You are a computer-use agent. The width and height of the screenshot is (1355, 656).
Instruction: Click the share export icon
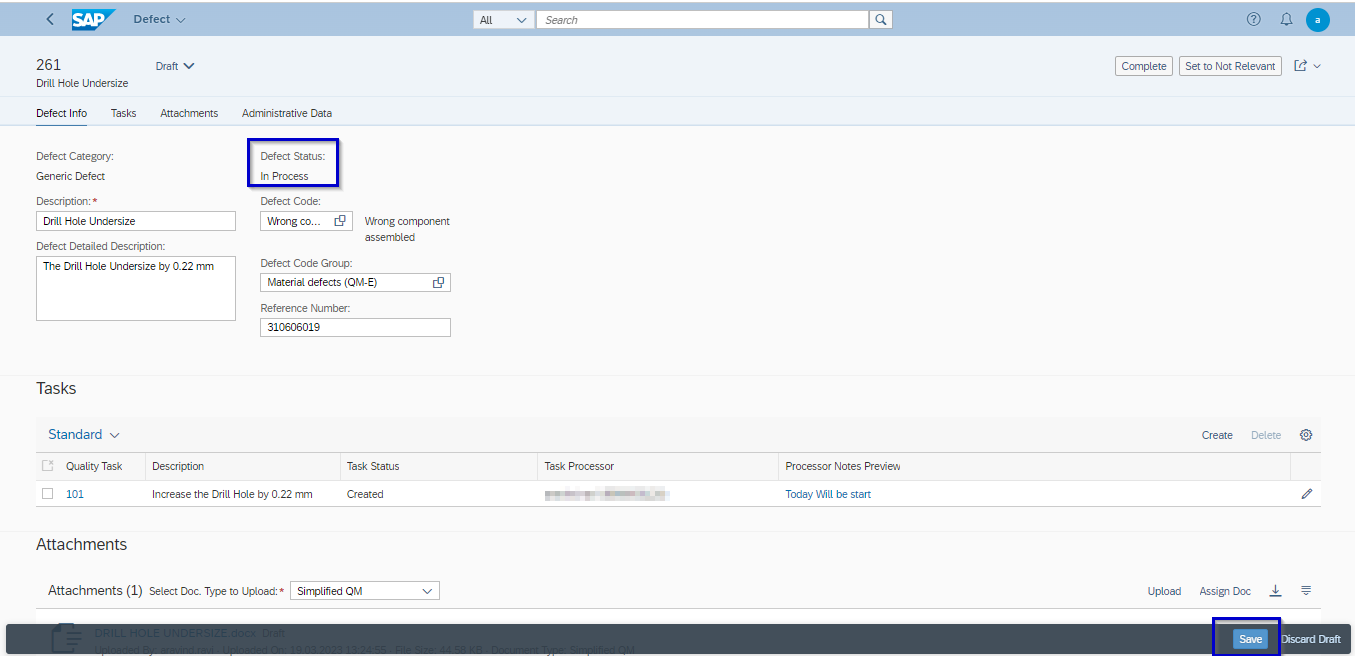point(1301,66)
